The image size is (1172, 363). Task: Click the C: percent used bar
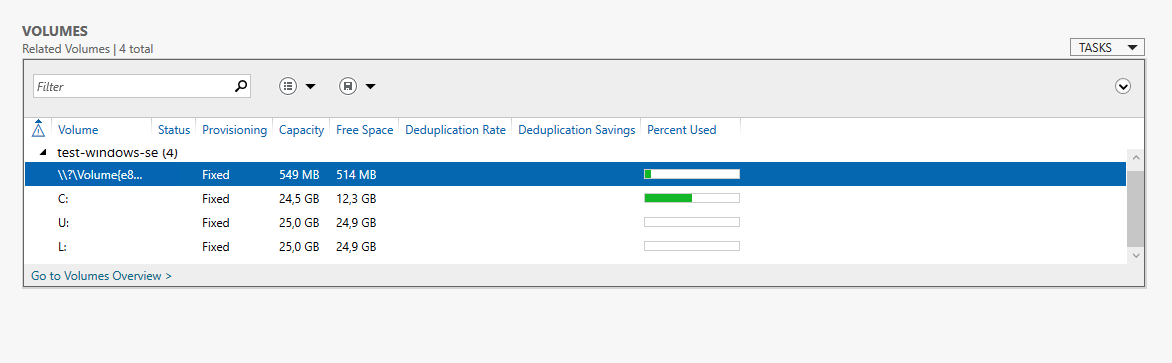pos(691,198)
